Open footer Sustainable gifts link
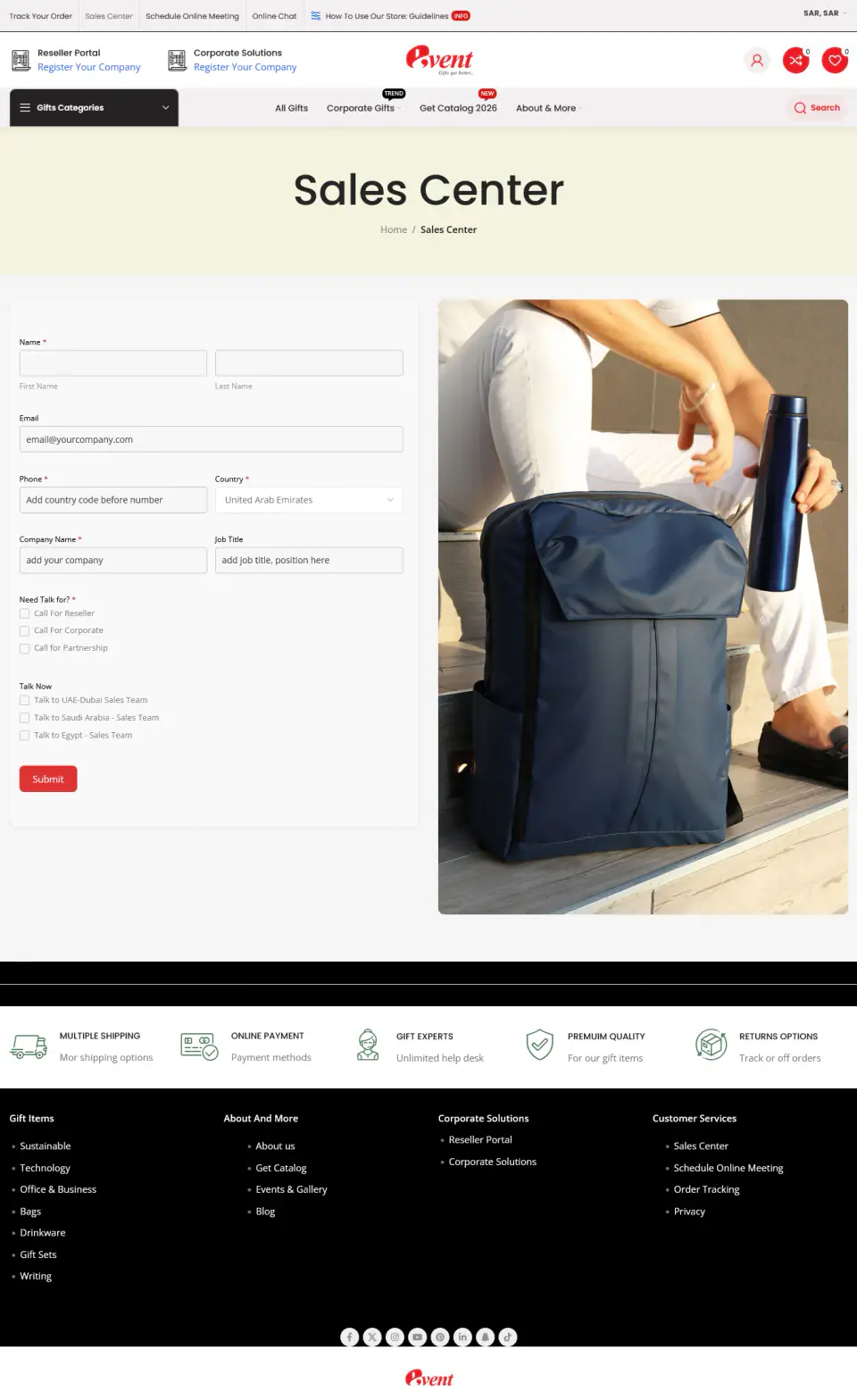Image resolution: width=857 pixels, height=1400 pixels. (x=46, y=1146)
